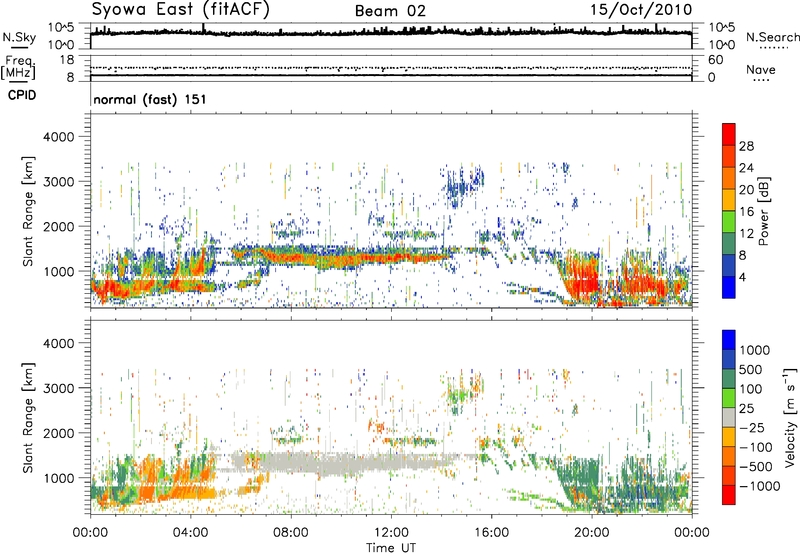Click the 'Power [dB]' colorbar label
The width and height of the screenshot is (800, 554).
point(763,211)
